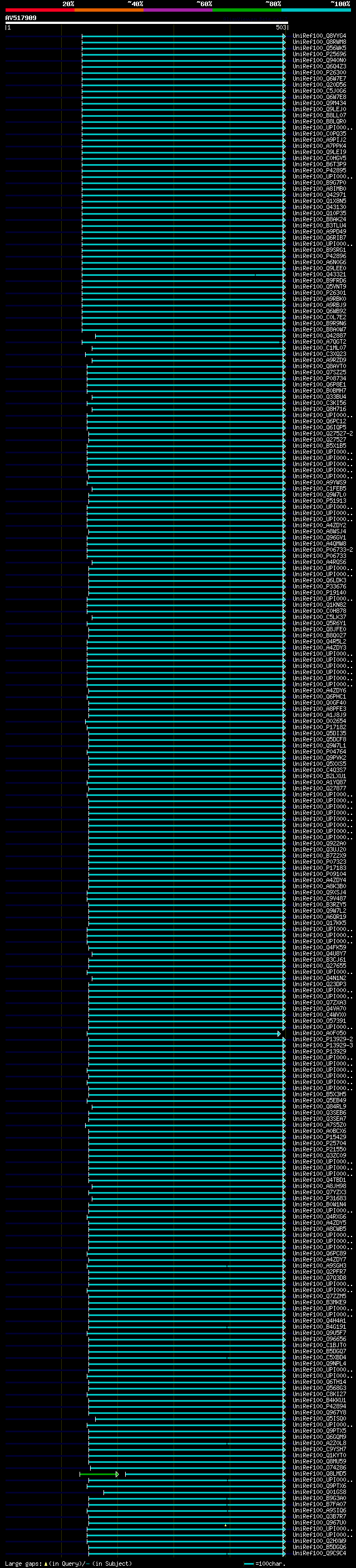The height and width of the screenshot is (1568, 356).
Task: Select hit label UniRef100_P26301
Action: pos(319,293)
